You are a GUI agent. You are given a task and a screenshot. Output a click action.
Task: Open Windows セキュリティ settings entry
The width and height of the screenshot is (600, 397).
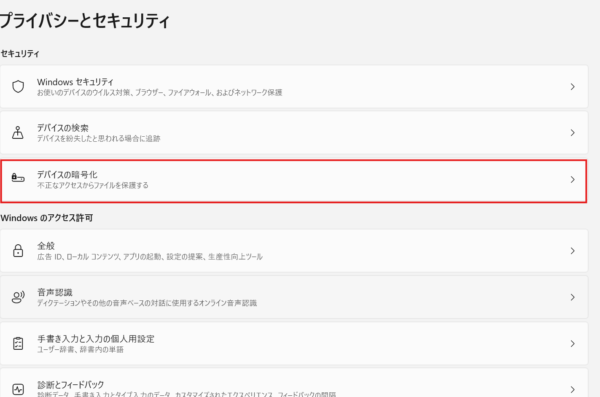click(x=294, y=87)
